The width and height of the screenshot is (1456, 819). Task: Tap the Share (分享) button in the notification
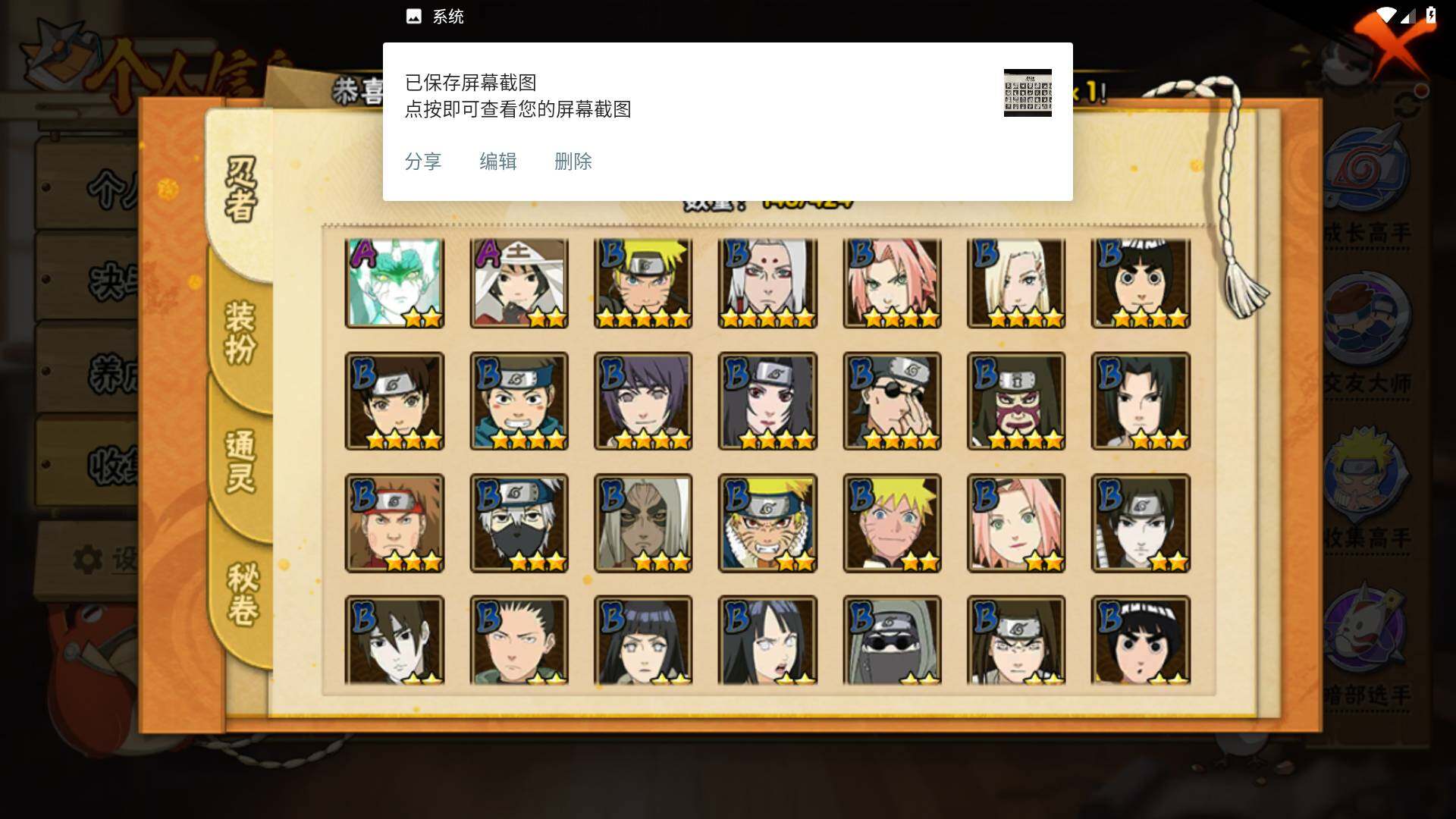click(x=422, y=162)
